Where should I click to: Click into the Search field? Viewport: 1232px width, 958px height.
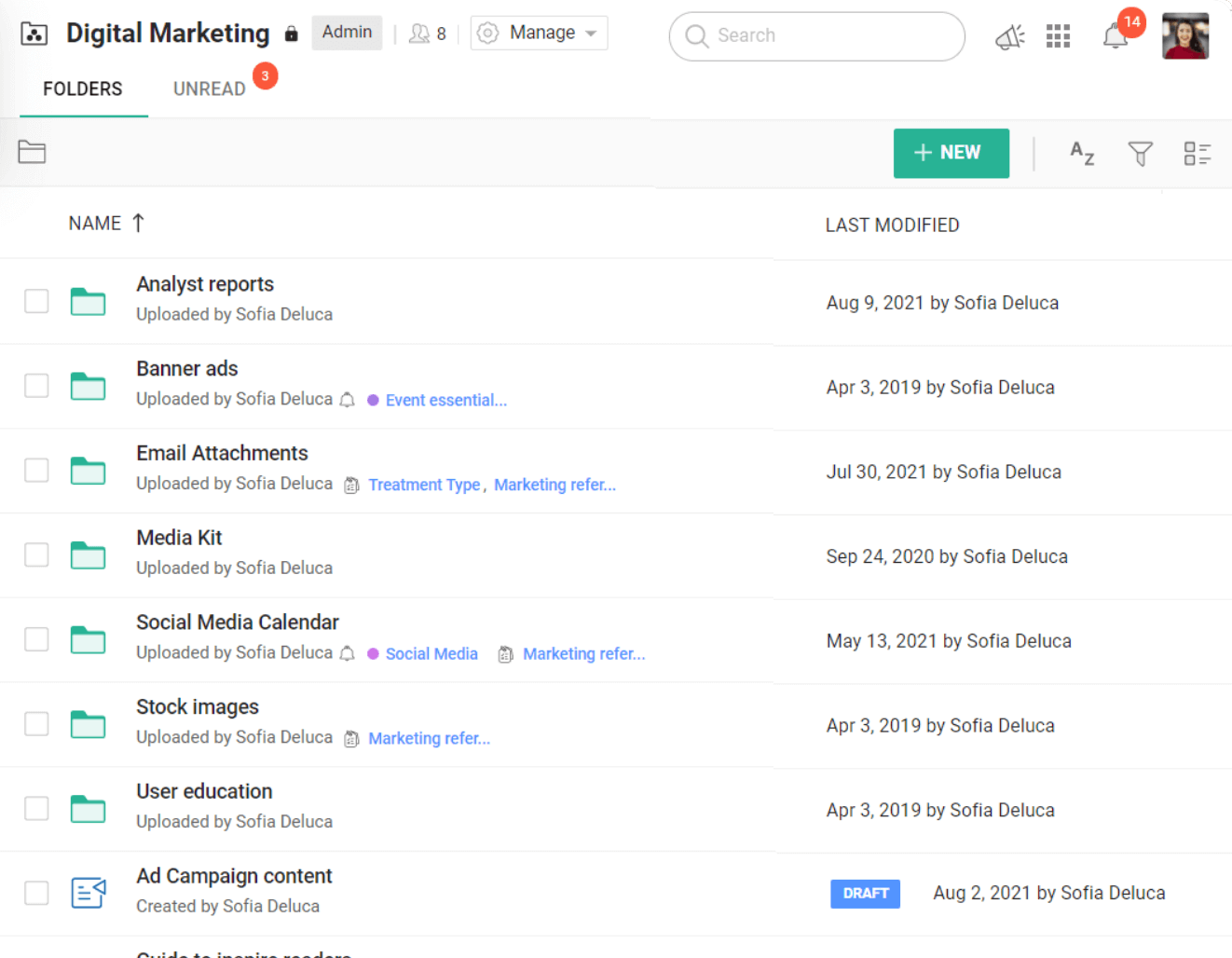(x=829, y=35)
